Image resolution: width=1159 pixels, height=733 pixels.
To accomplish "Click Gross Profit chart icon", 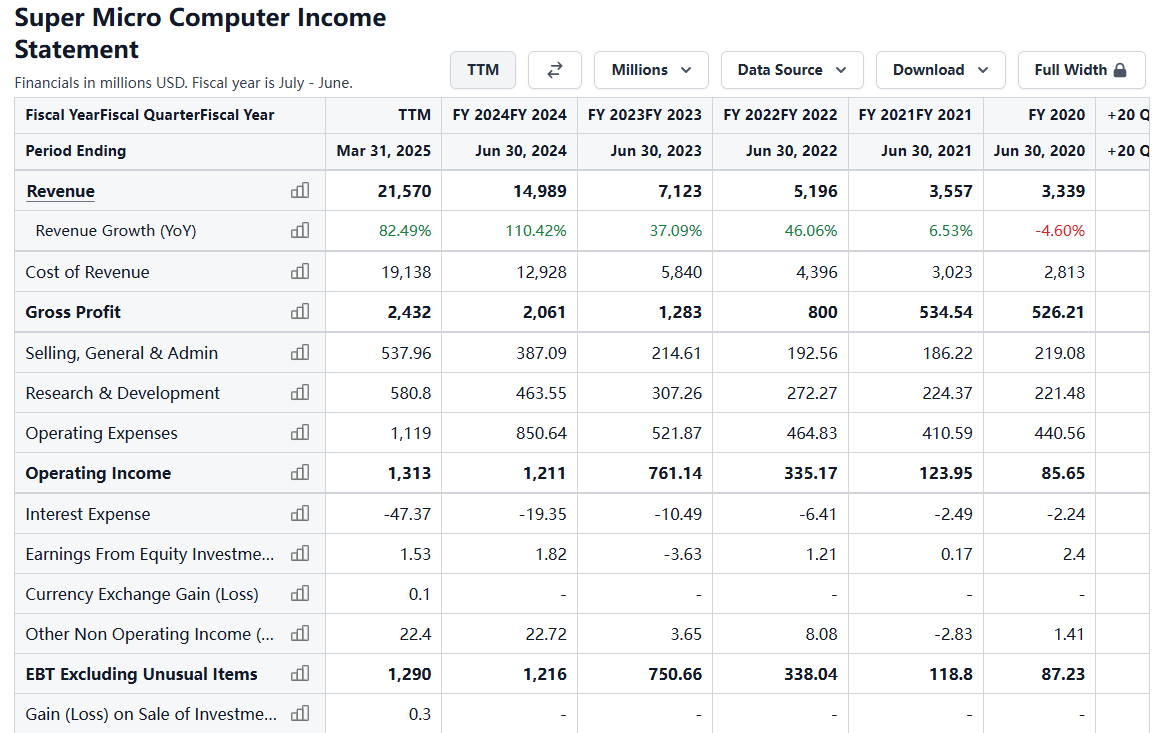I will 300,312.
